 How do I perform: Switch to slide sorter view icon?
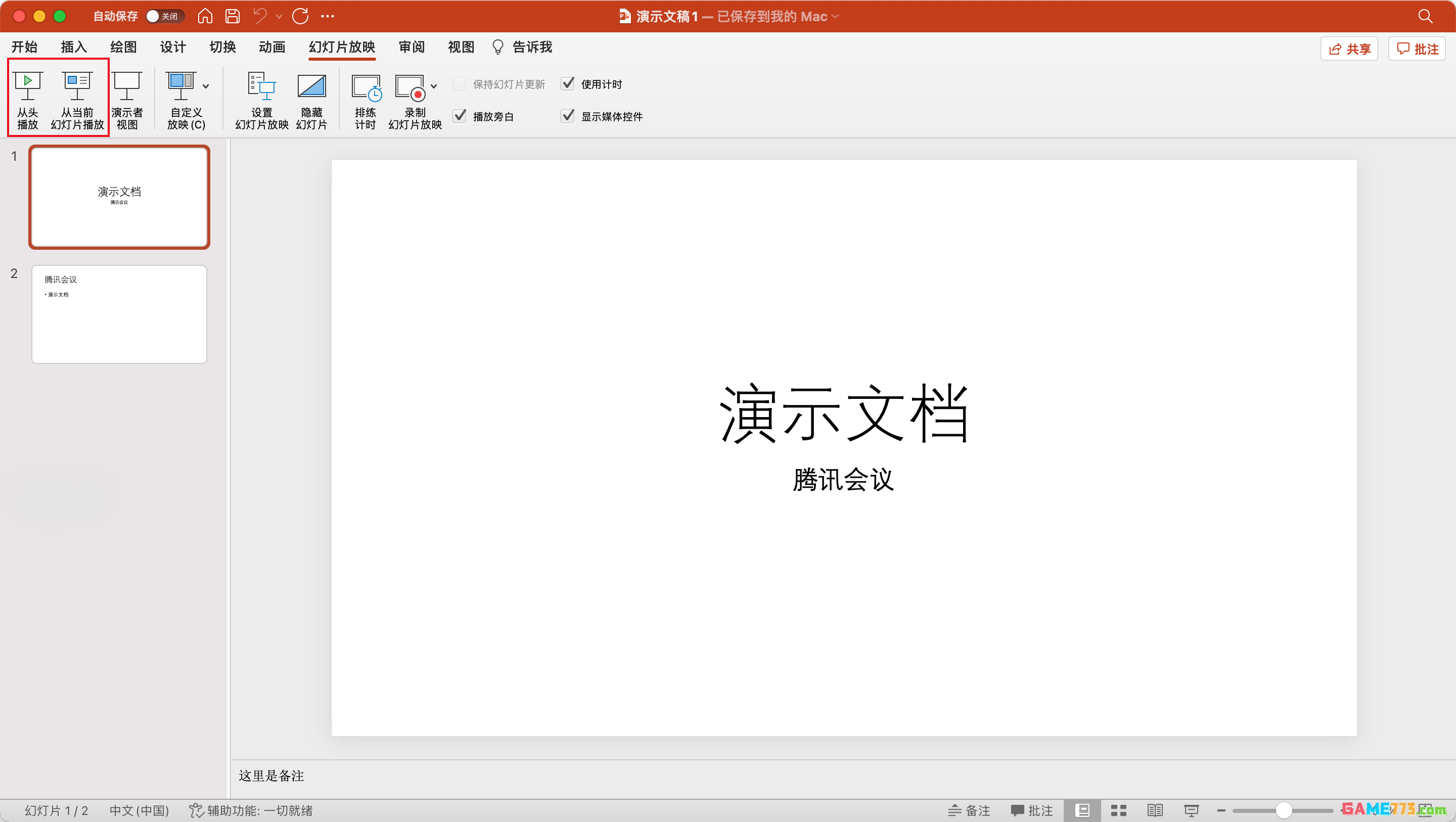coord(1118,810)
